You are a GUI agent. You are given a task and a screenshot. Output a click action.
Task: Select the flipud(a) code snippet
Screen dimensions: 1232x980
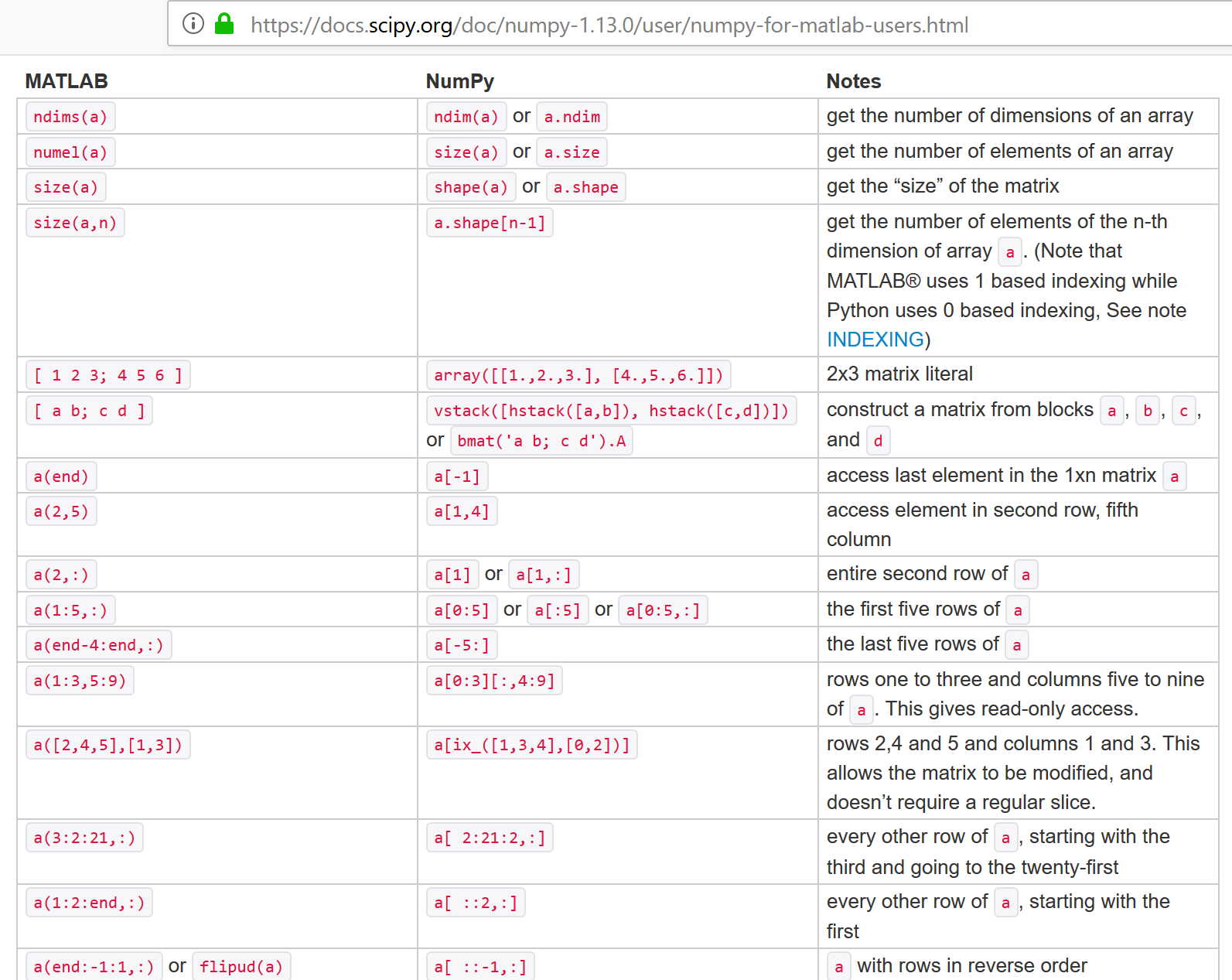point(241,967)
